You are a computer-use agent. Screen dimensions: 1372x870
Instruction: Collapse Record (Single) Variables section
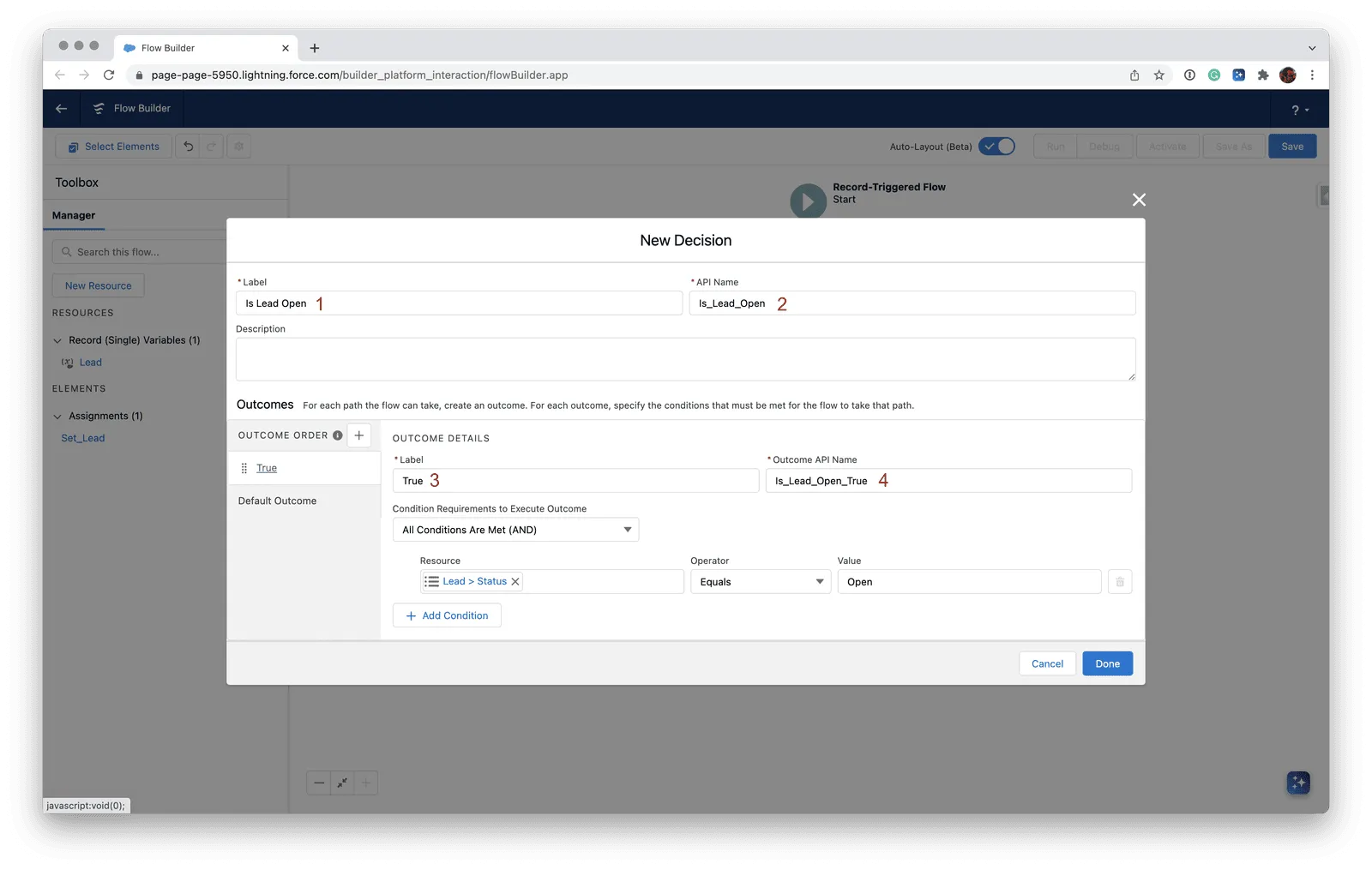click(x=58, y=340)
